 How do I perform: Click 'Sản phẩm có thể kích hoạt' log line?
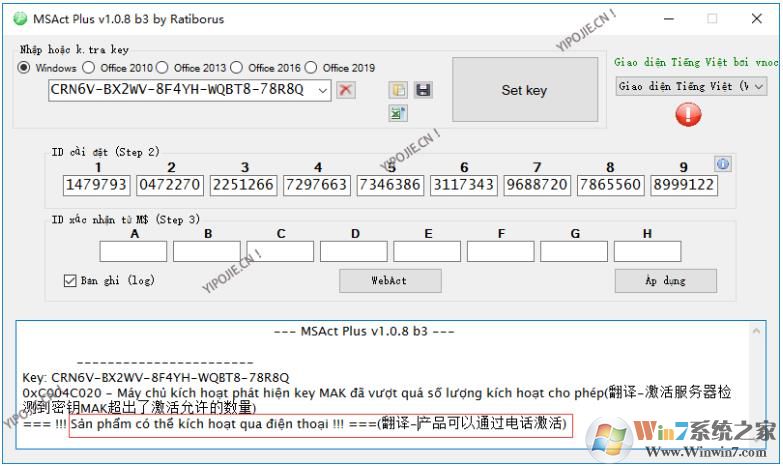(295, 424)
